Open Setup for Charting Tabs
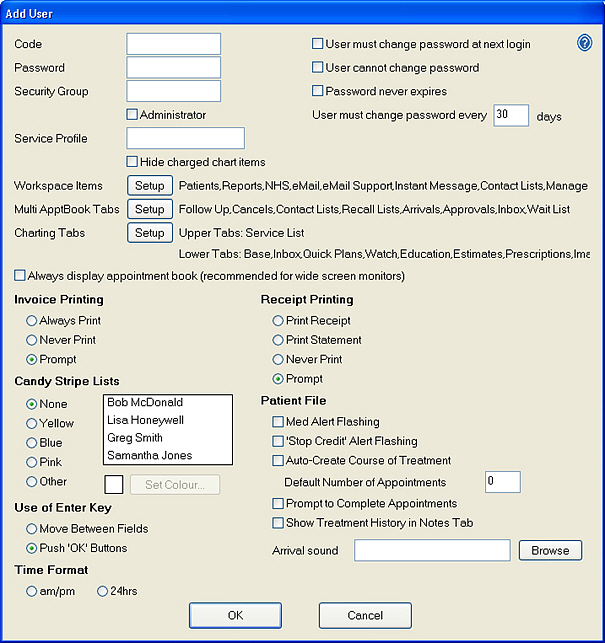The height and width of the screenshot is (643, 605). click(150, 233)
